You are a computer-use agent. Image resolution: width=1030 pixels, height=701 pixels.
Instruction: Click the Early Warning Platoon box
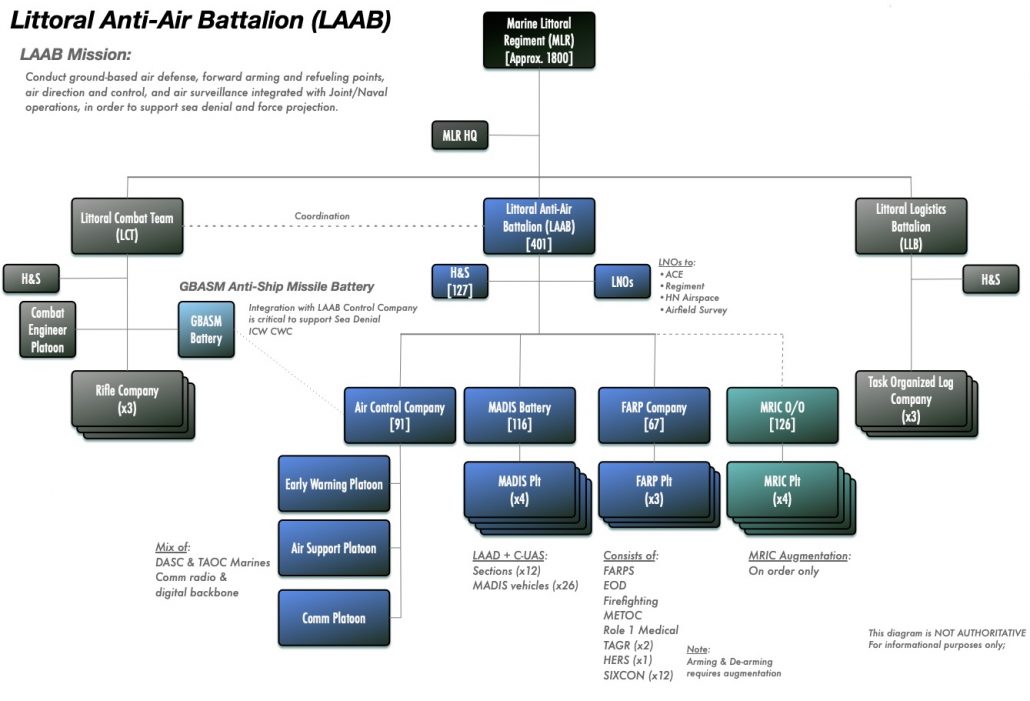pos(333,485)
